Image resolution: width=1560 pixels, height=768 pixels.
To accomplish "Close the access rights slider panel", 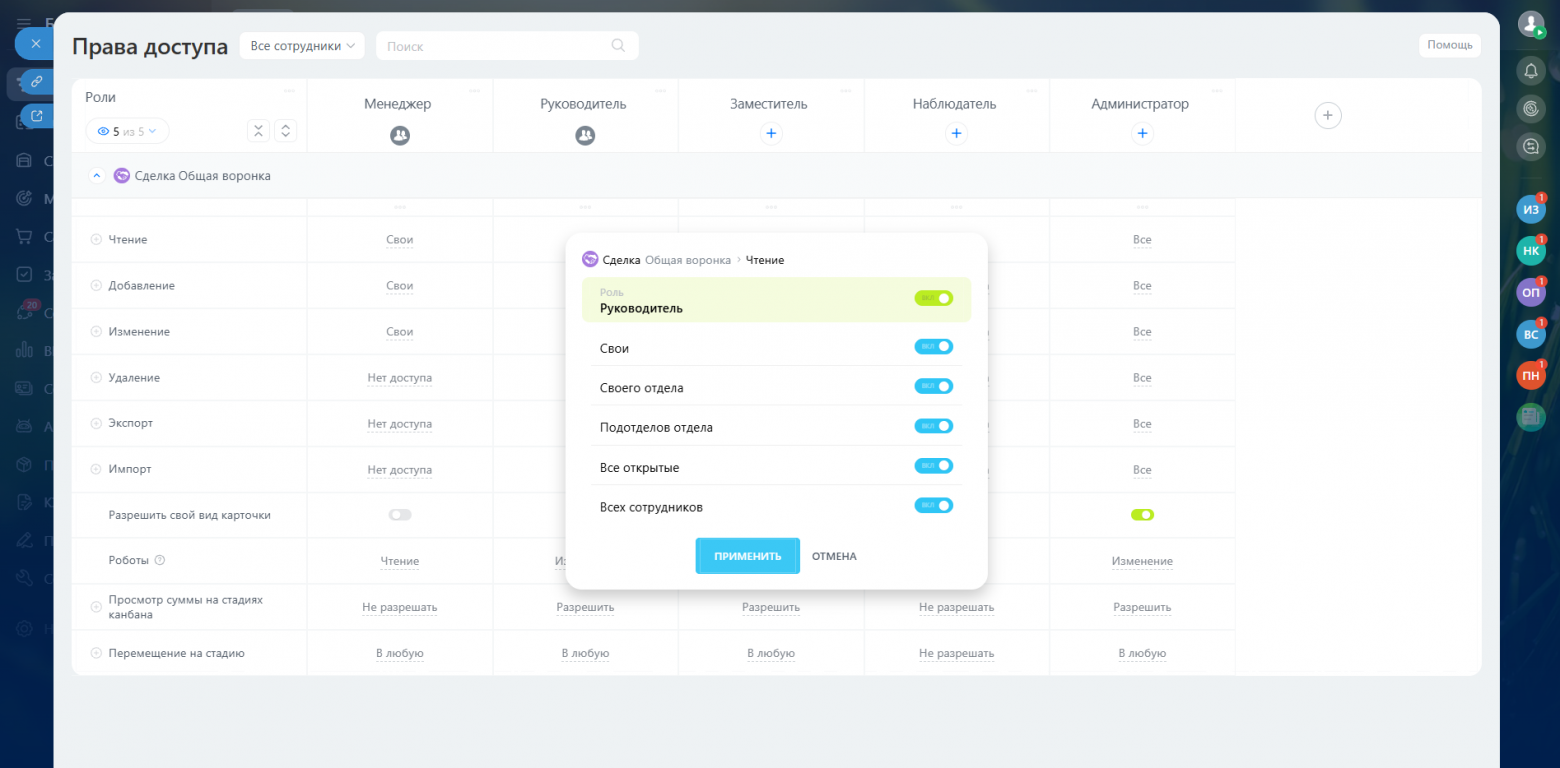I will [35, 44].
